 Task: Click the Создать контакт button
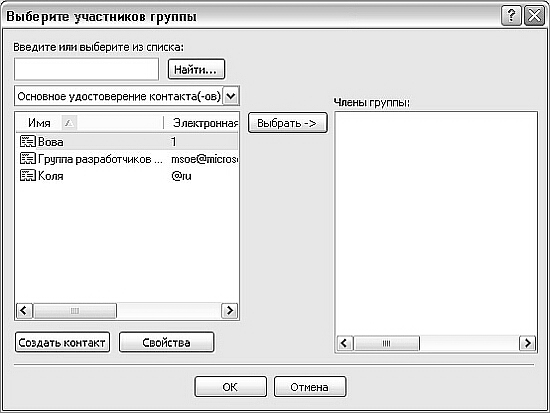coord(62,342)
